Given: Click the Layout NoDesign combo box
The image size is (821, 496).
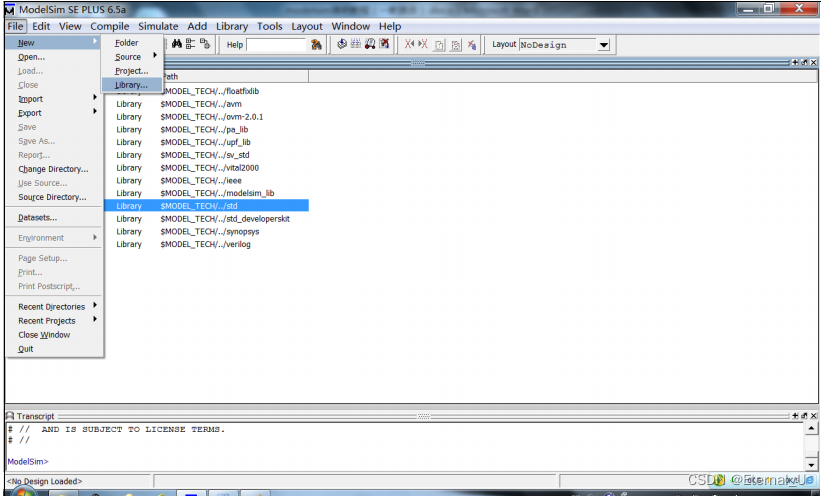Looking at the screenshot, I should pos(564,45).
